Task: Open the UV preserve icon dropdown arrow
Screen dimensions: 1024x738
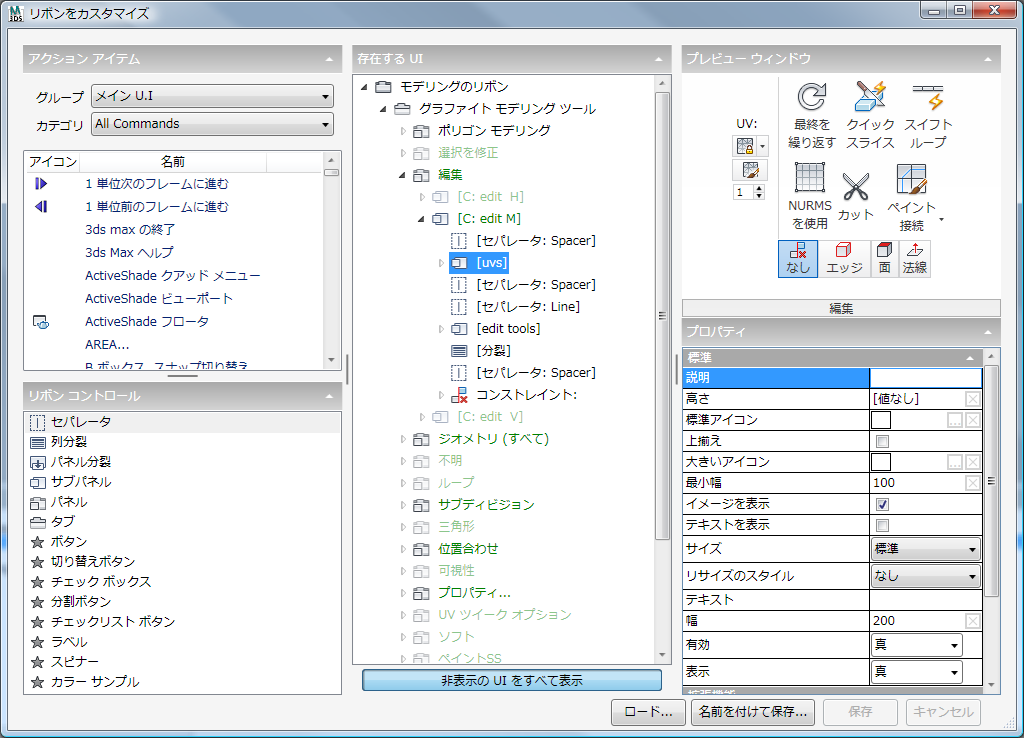Action: coord(762,146)
